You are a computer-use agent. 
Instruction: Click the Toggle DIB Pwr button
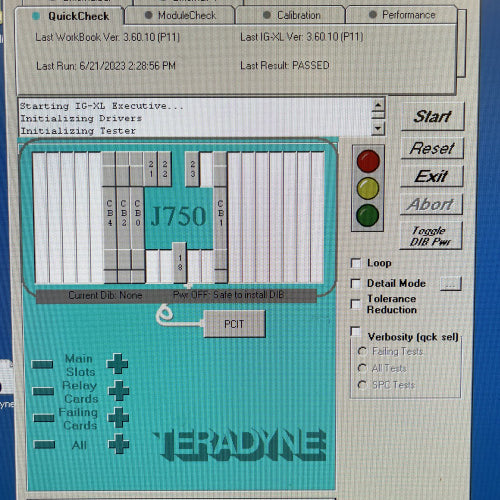pyautogui.click(x=431, y=236)
